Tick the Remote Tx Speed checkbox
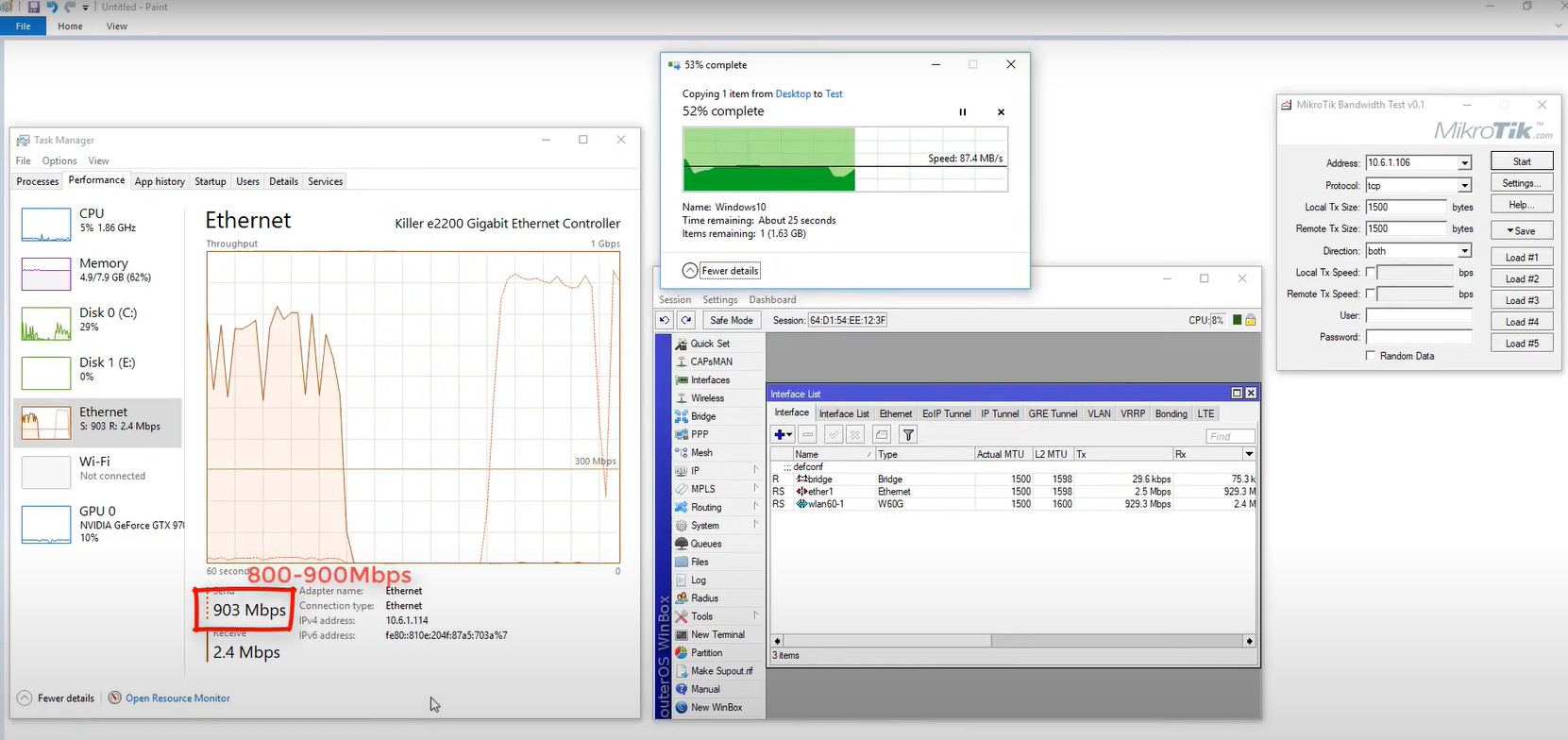 [1371, 294]
